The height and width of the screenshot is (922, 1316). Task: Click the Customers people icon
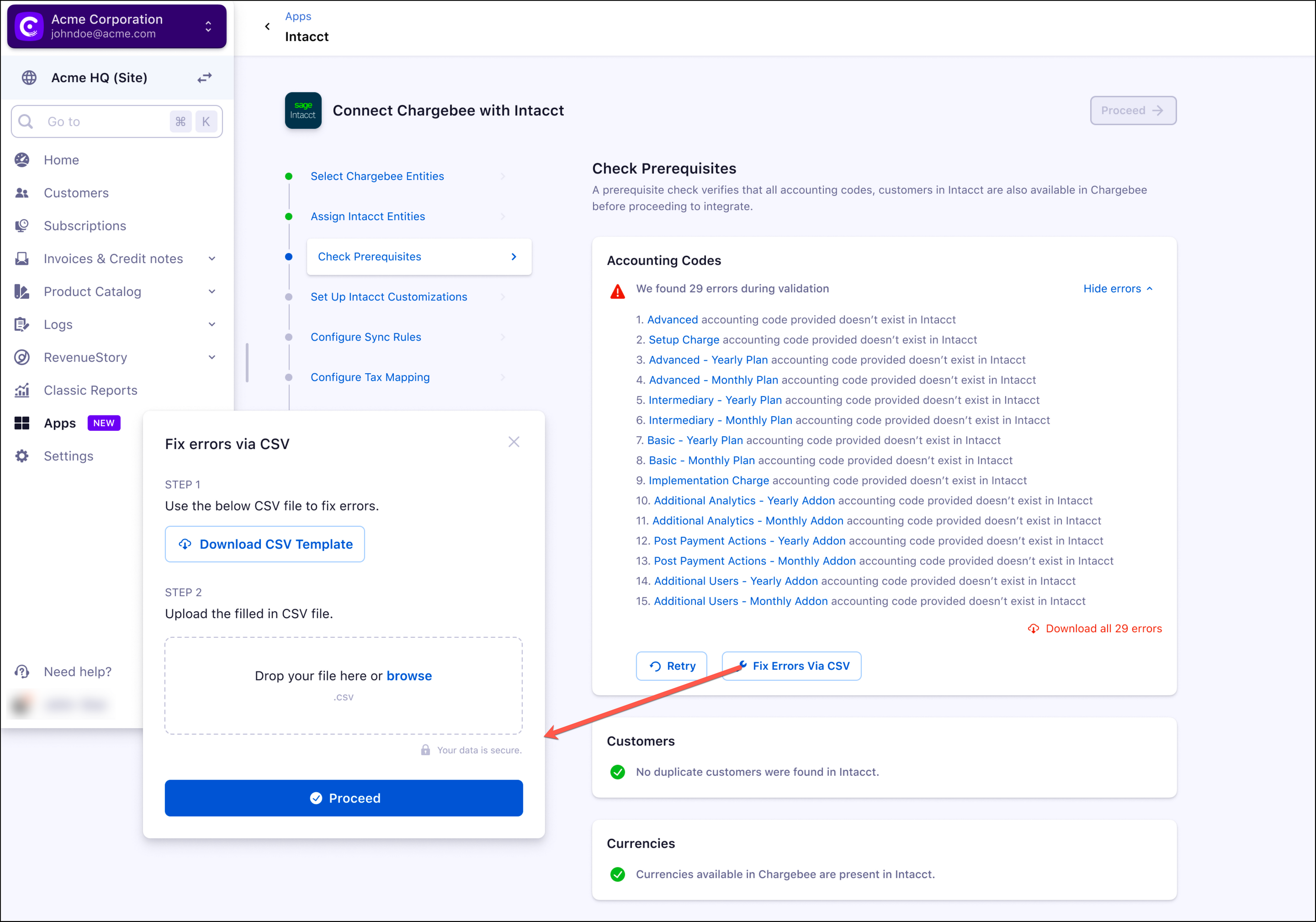22,192
